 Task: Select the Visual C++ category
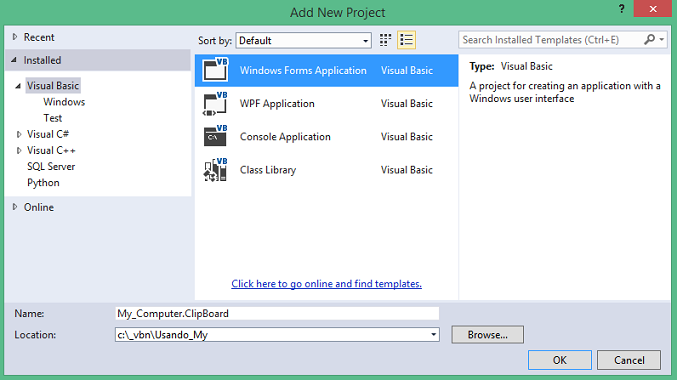coord(51,150)
